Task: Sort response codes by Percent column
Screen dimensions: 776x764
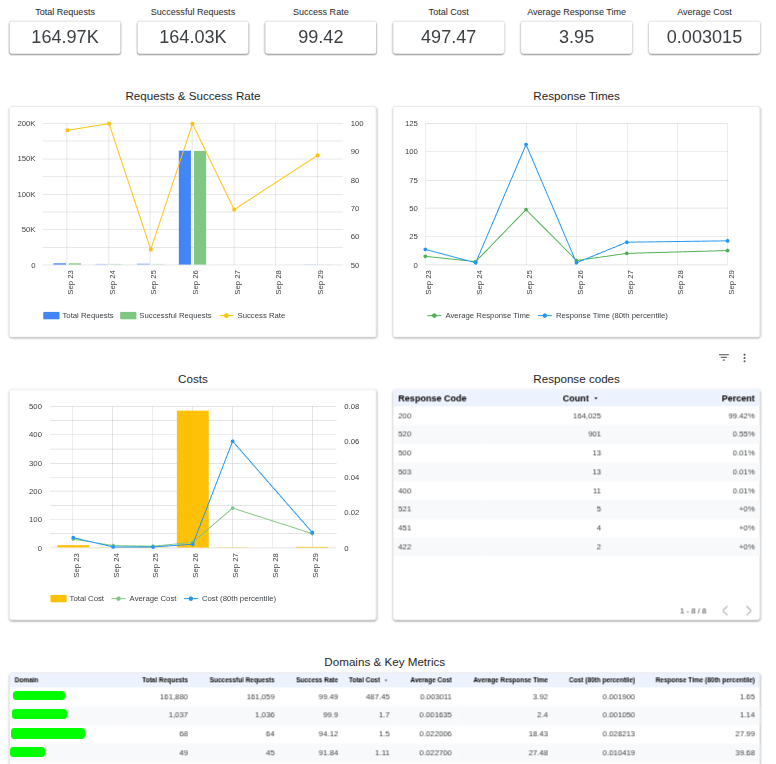Action: click(738, 398)
